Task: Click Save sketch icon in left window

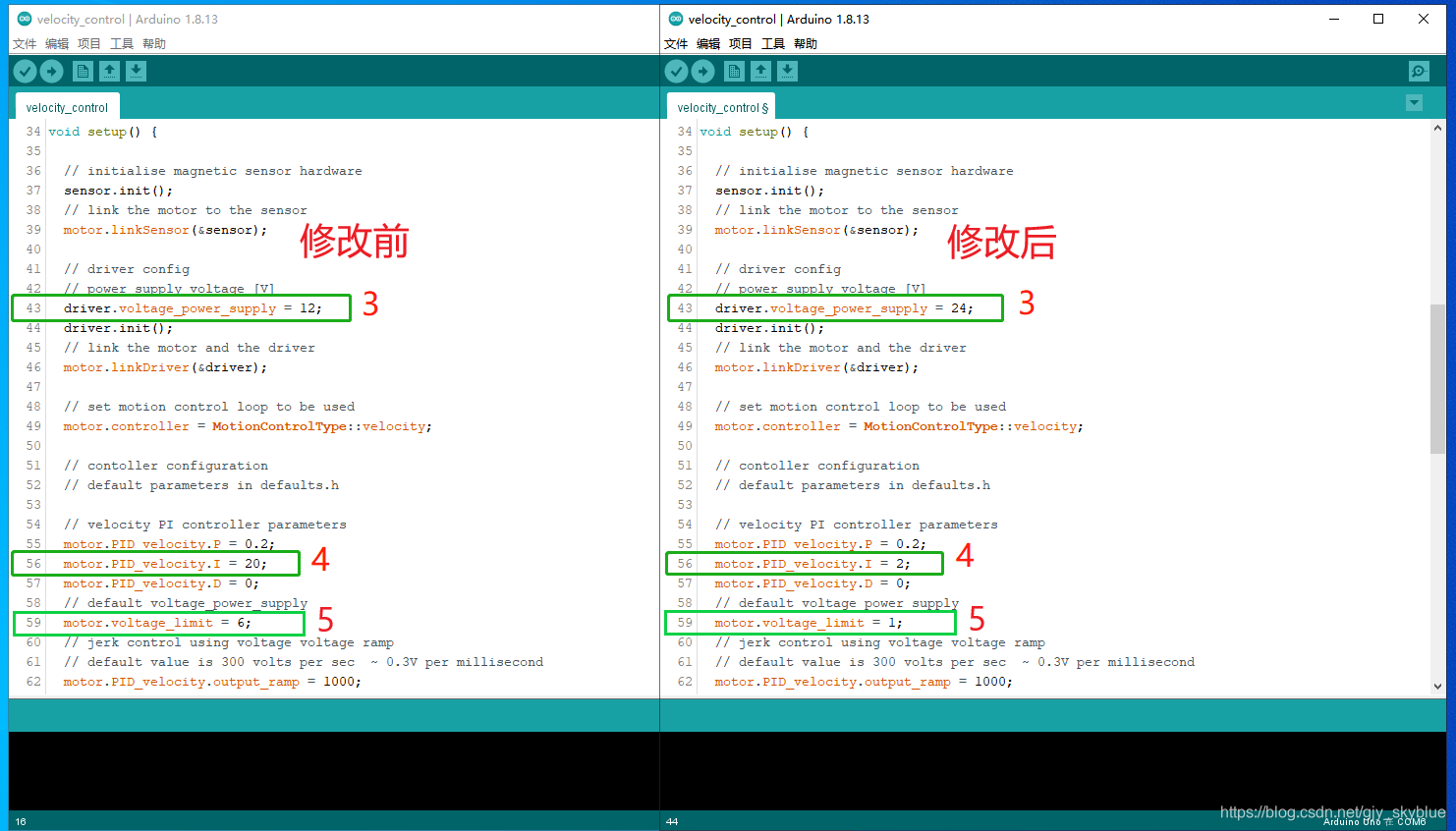Action: pyautogui.click(x=136, y=71)
